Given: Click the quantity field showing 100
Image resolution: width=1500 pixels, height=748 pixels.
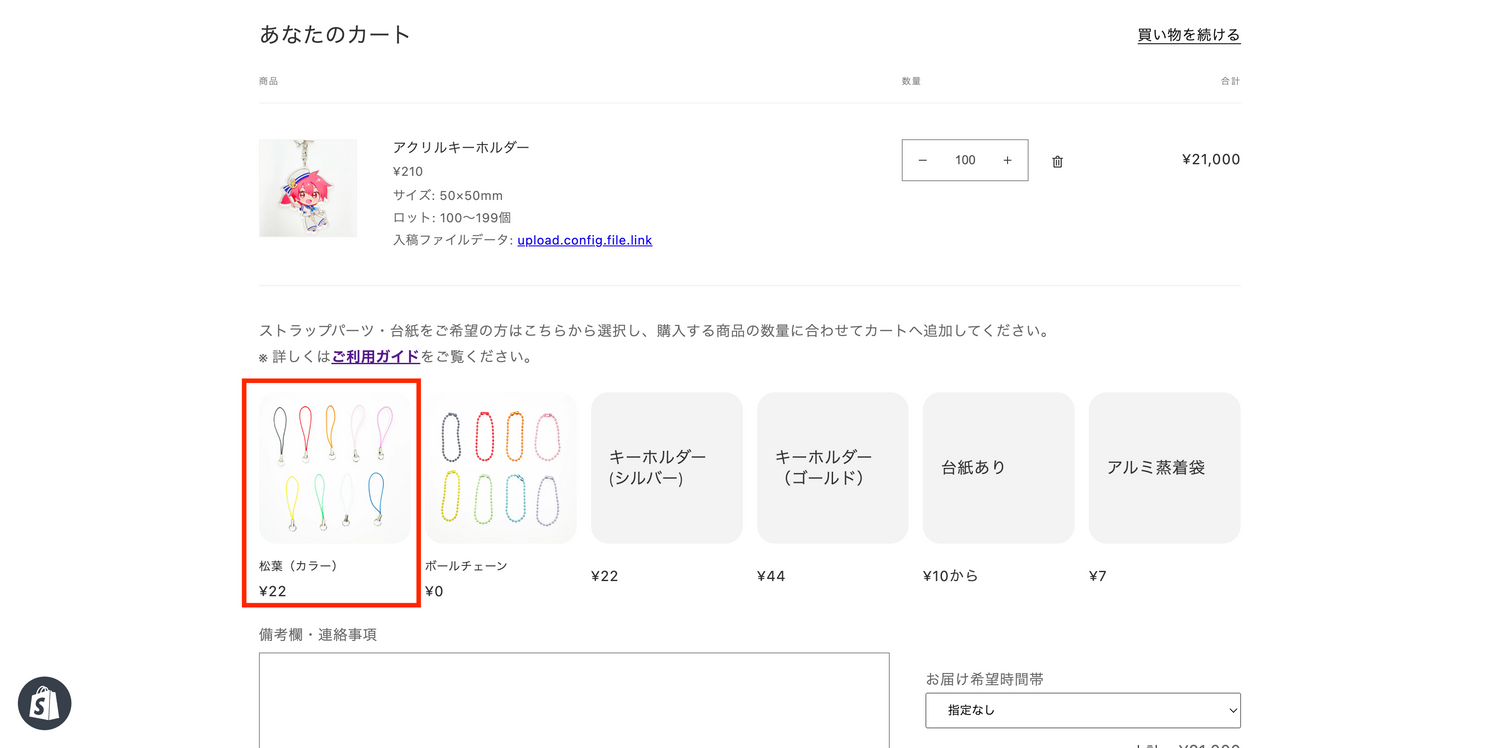Looking at the screenshot, I should coord(964,160).
